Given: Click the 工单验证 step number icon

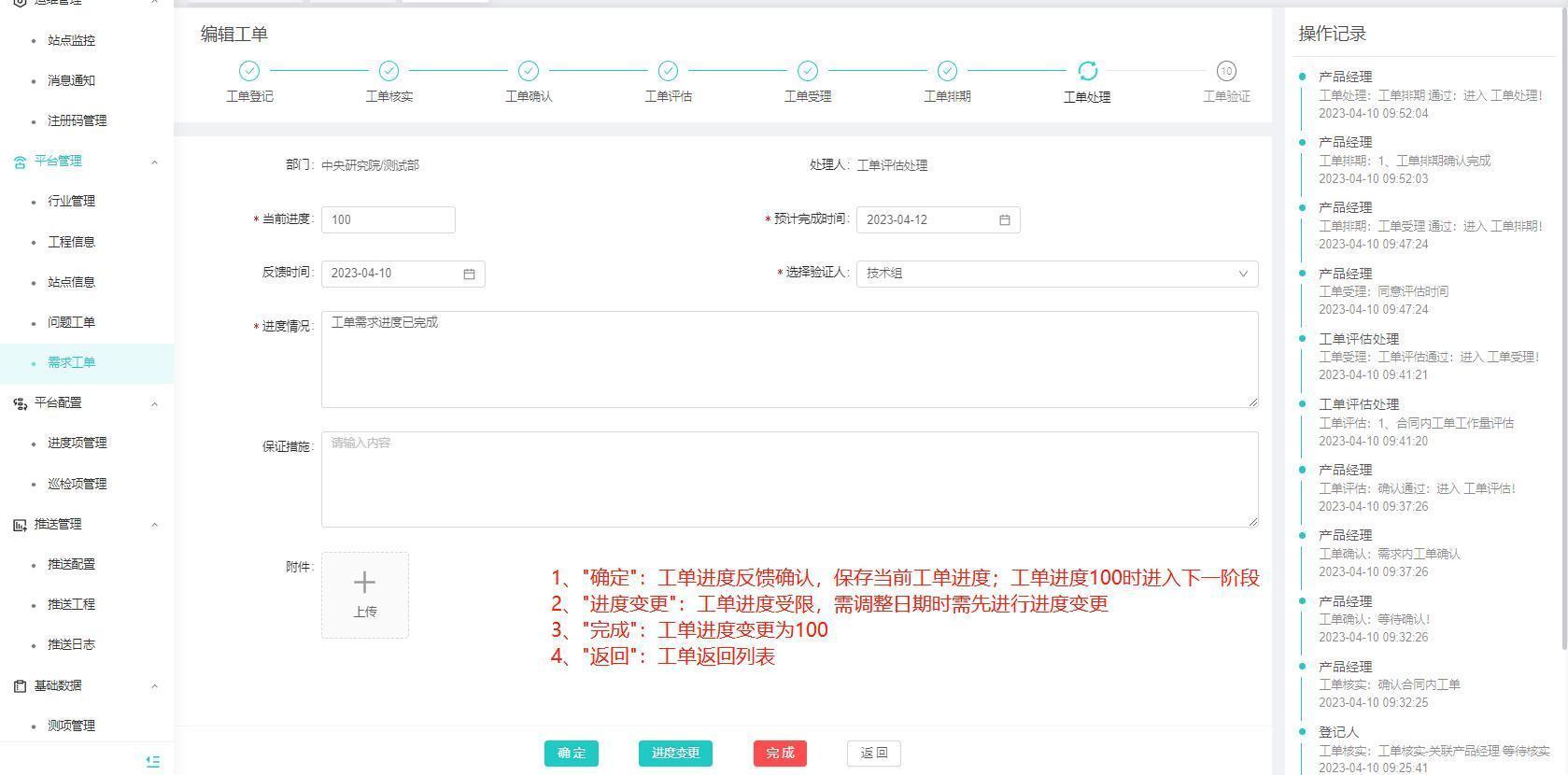Looking at the screenshot, I should pyautogui.click(x=1226, y=71).
